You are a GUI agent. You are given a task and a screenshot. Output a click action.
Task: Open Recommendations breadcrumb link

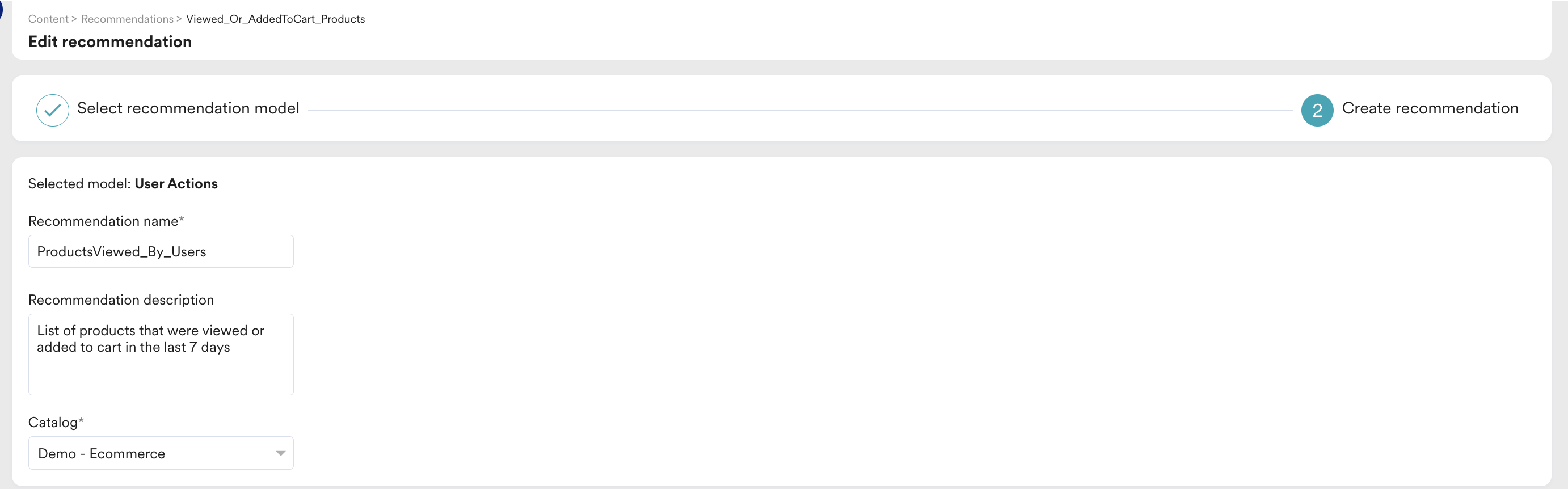coord(127,19)
